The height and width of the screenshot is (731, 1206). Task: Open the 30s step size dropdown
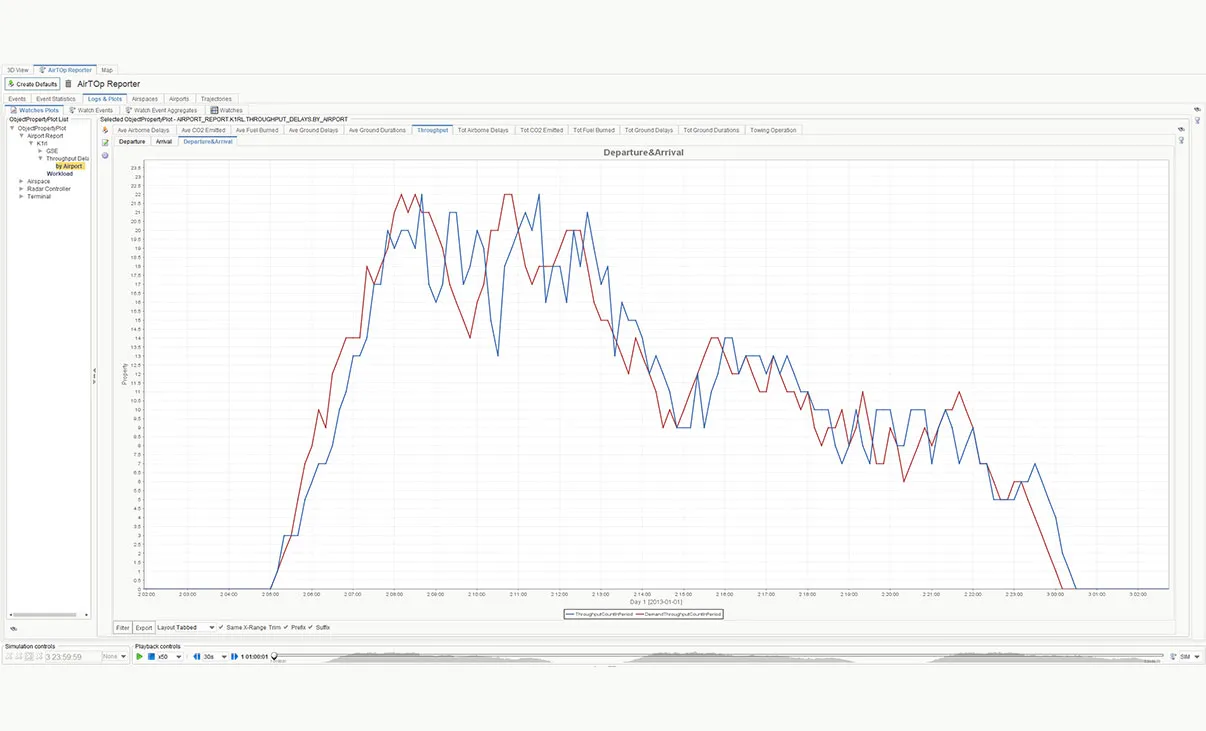tap(216, 656)
